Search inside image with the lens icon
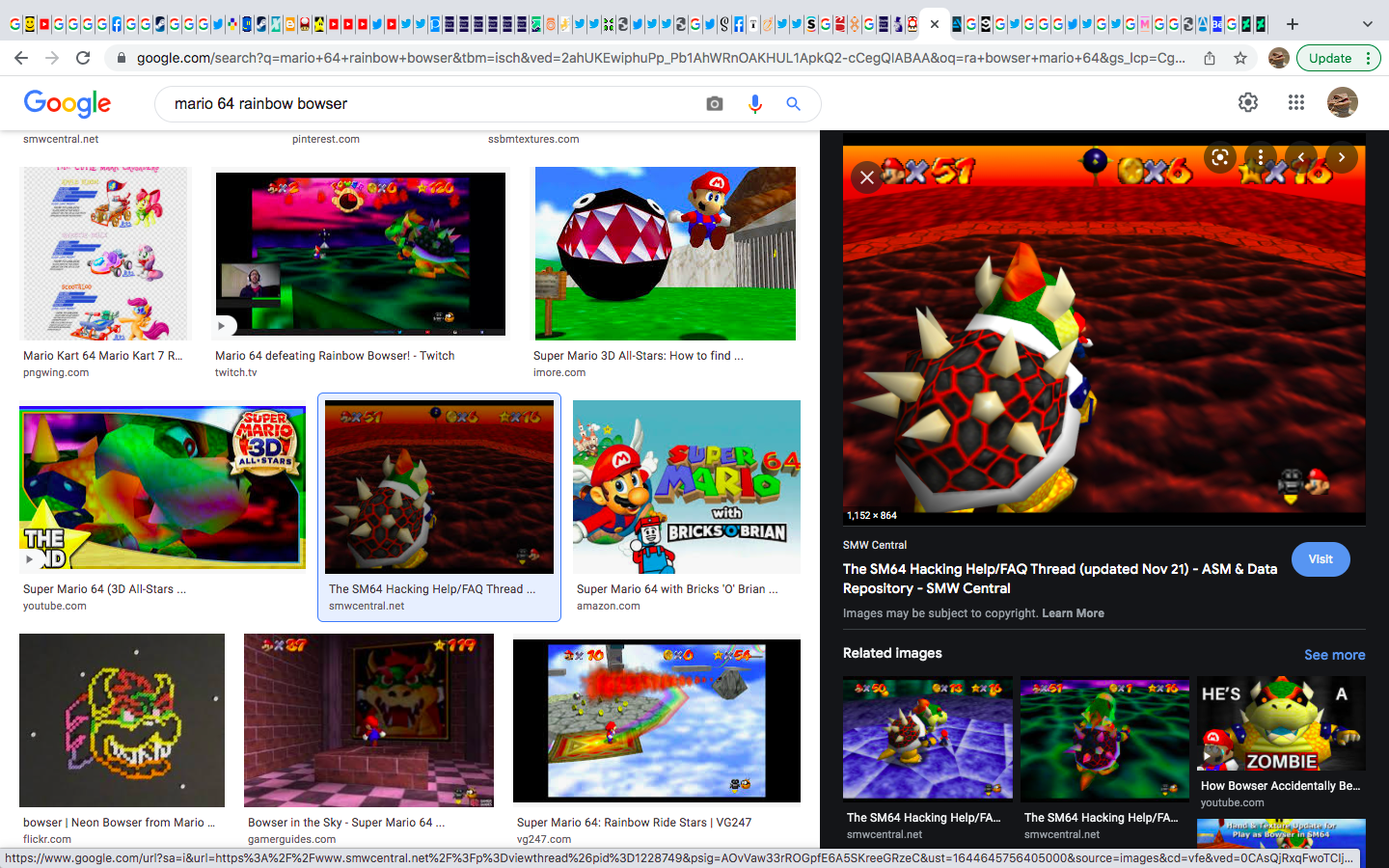 click(x=1220, y=157)
